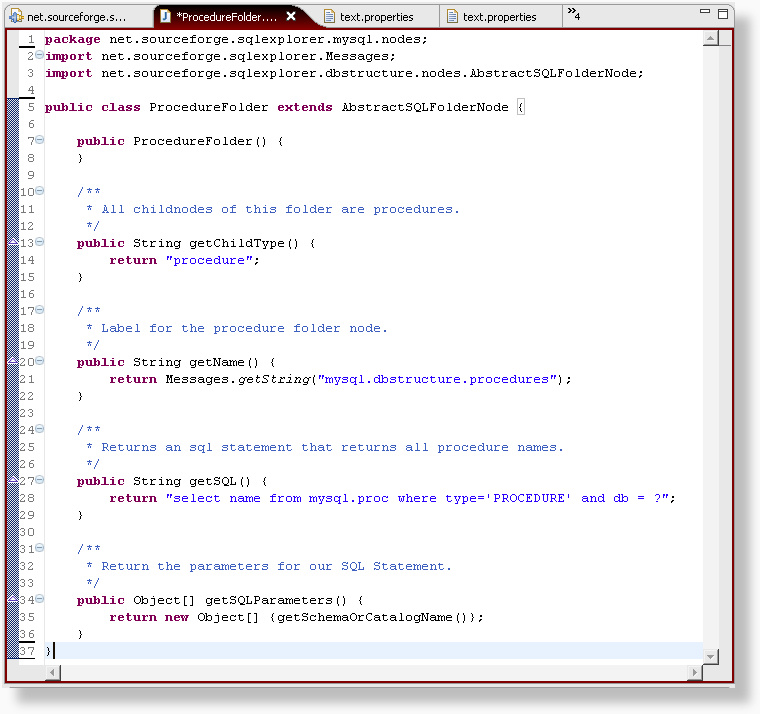Click the highlighted opening brace on line 5

[521, 107]
